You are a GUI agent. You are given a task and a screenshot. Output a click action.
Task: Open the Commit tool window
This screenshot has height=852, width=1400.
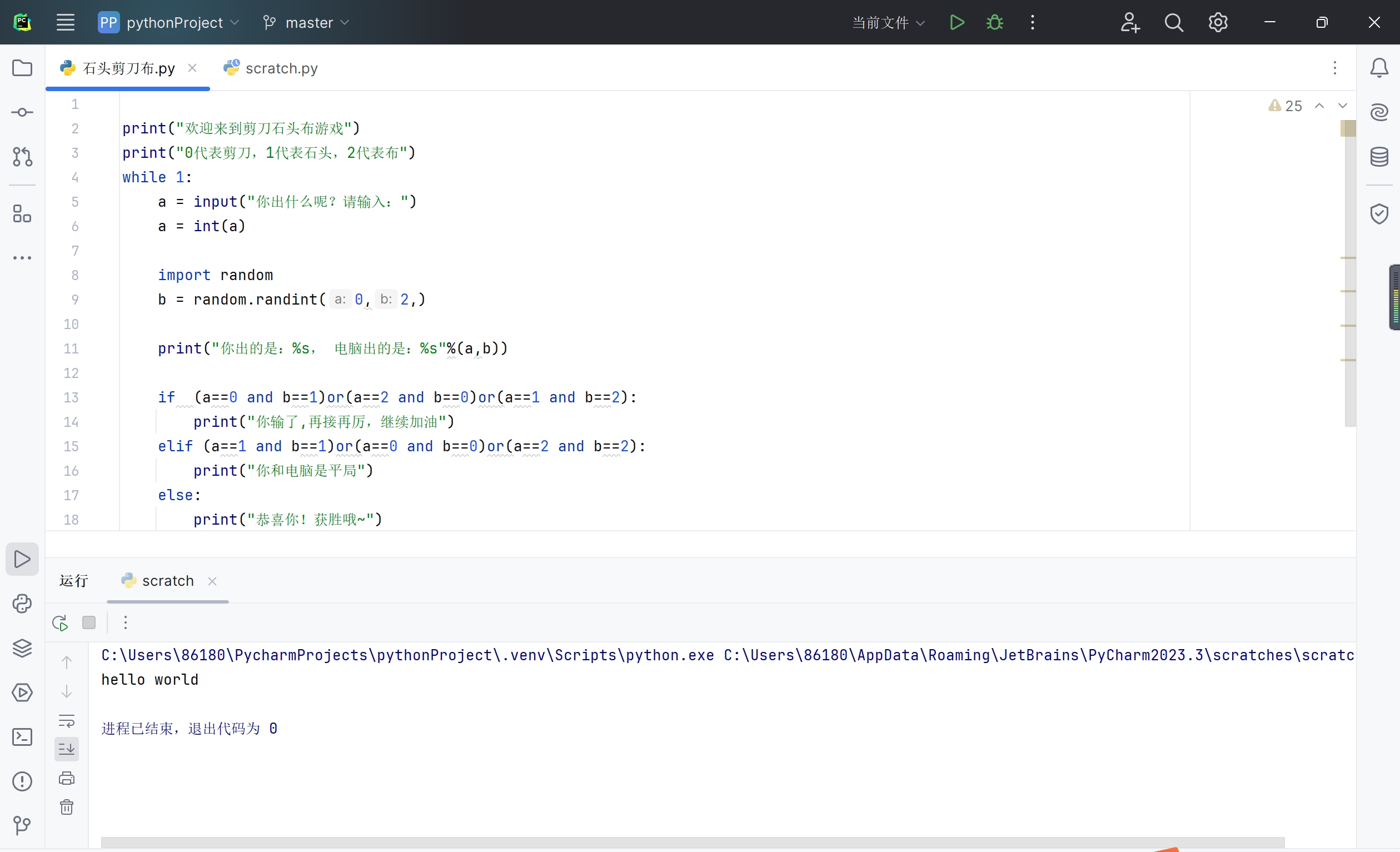coord(22,112)
